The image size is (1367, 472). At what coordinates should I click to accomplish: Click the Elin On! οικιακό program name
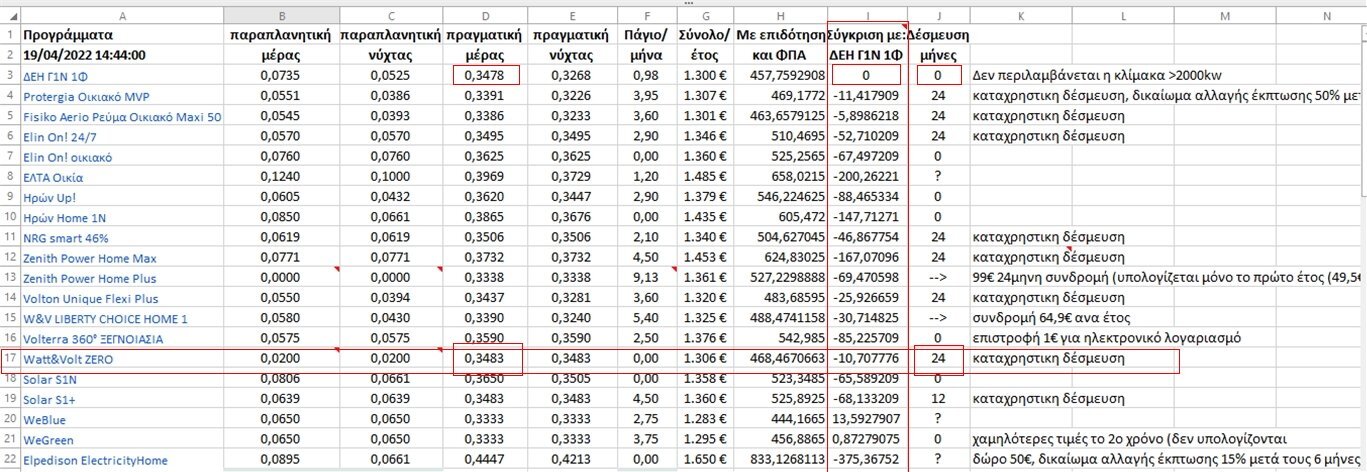67,157
